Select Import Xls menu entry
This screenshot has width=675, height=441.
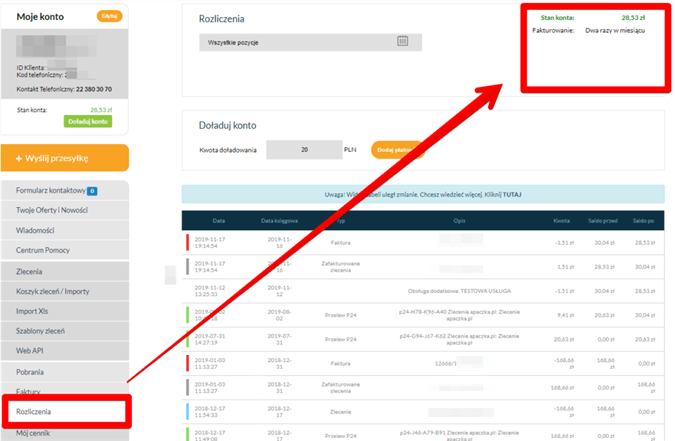(x=33, y=310)
